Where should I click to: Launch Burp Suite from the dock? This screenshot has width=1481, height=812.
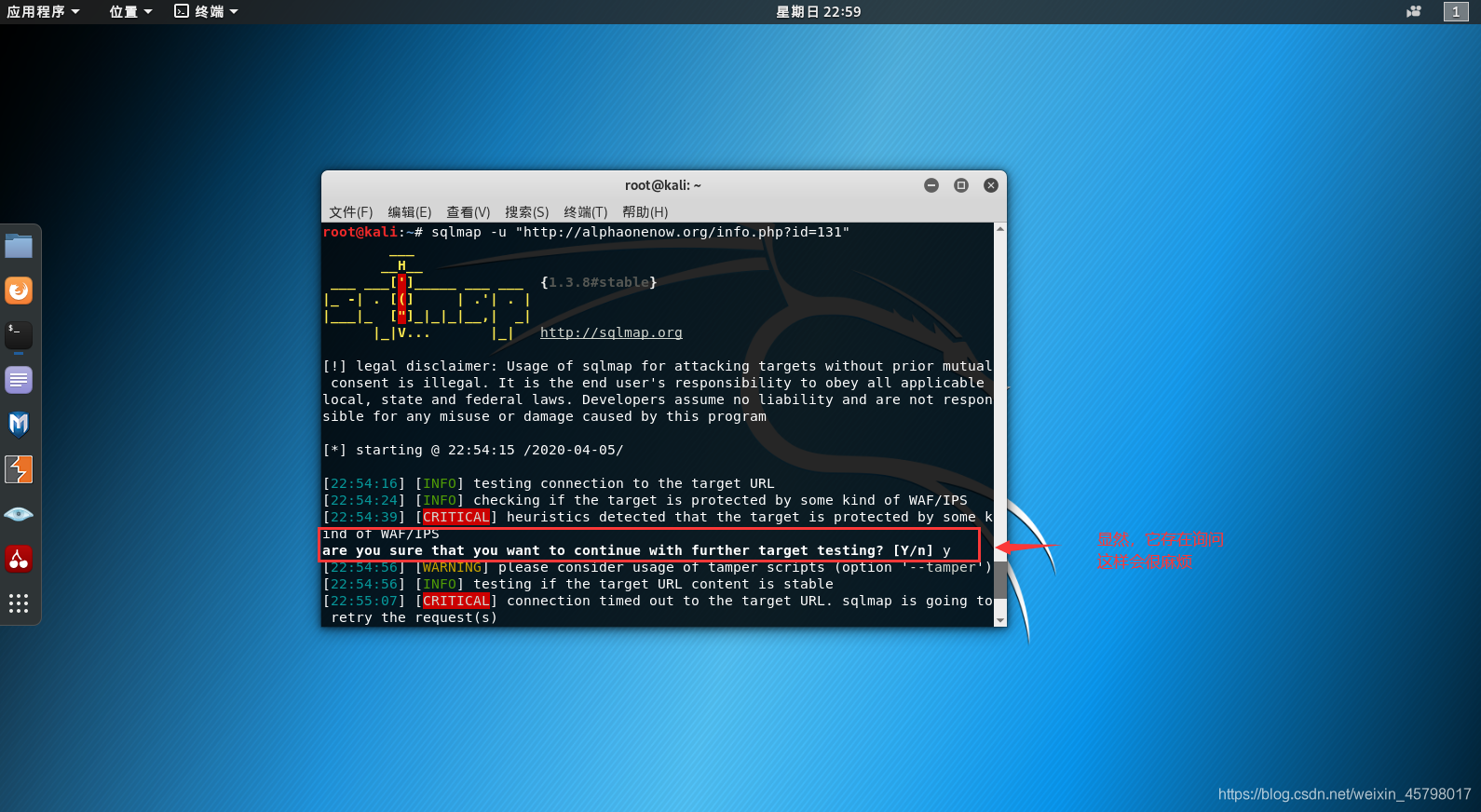pyautogui.click(x=19, y=469)
